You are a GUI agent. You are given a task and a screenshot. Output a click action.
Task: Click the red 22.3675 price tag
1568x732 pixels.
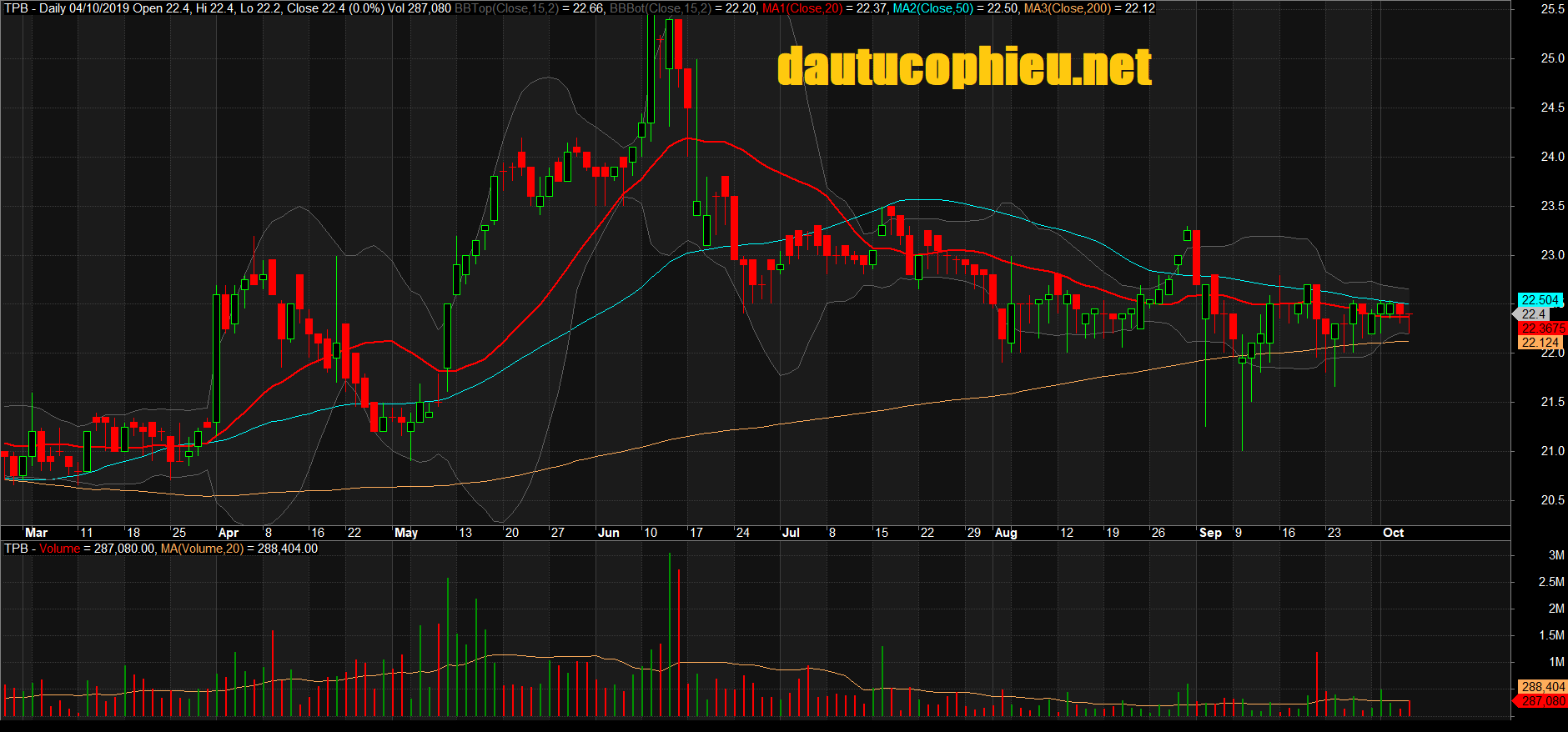[1541, 328]
